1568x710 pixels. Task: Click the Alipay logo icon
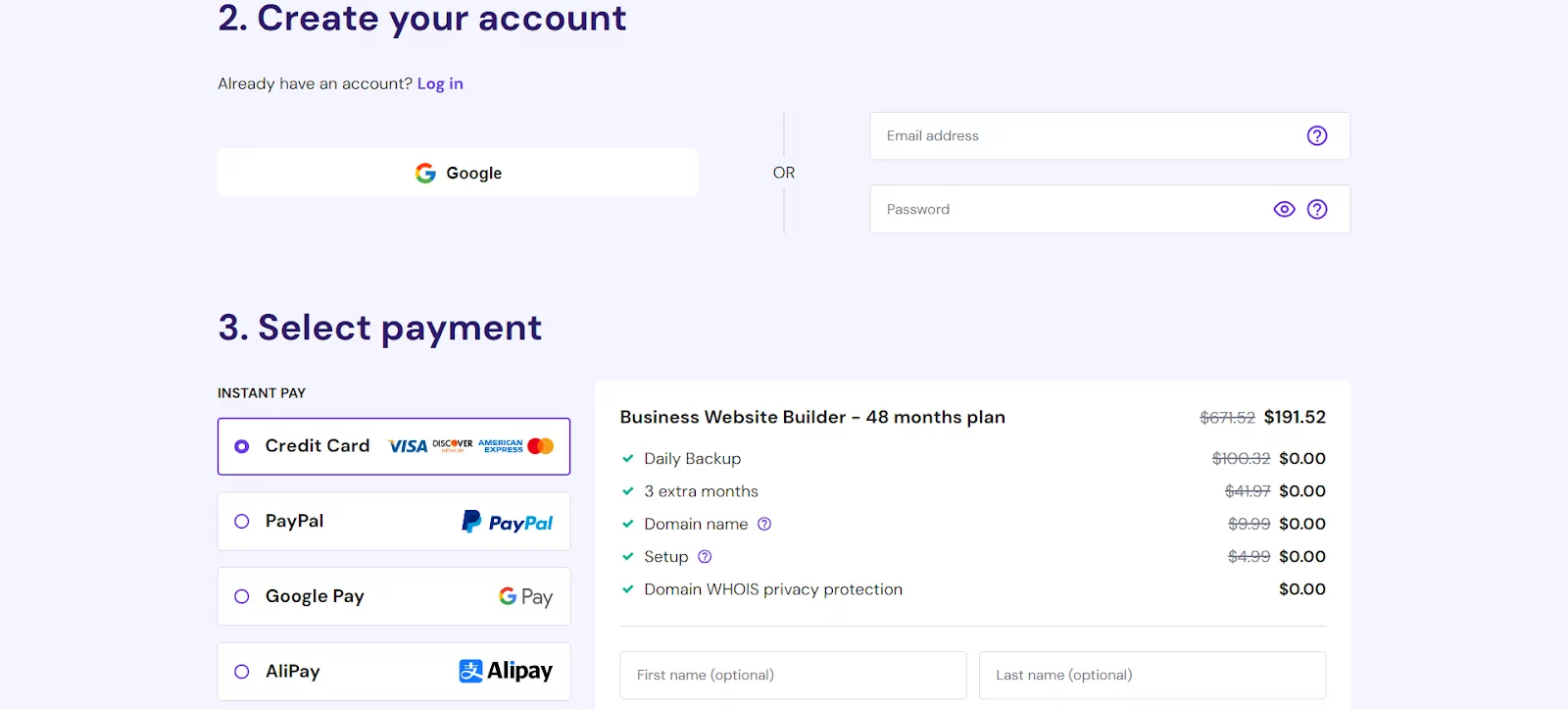[507, 671]
